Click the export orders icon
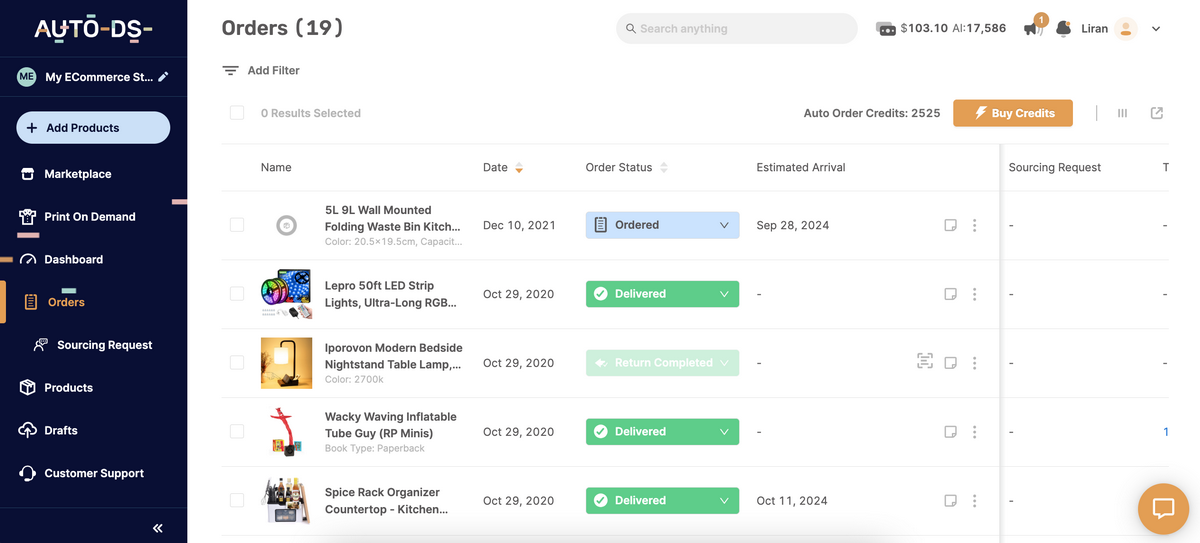The image size is (1200, 543). pyautogui.click(x=1157, y=114)
